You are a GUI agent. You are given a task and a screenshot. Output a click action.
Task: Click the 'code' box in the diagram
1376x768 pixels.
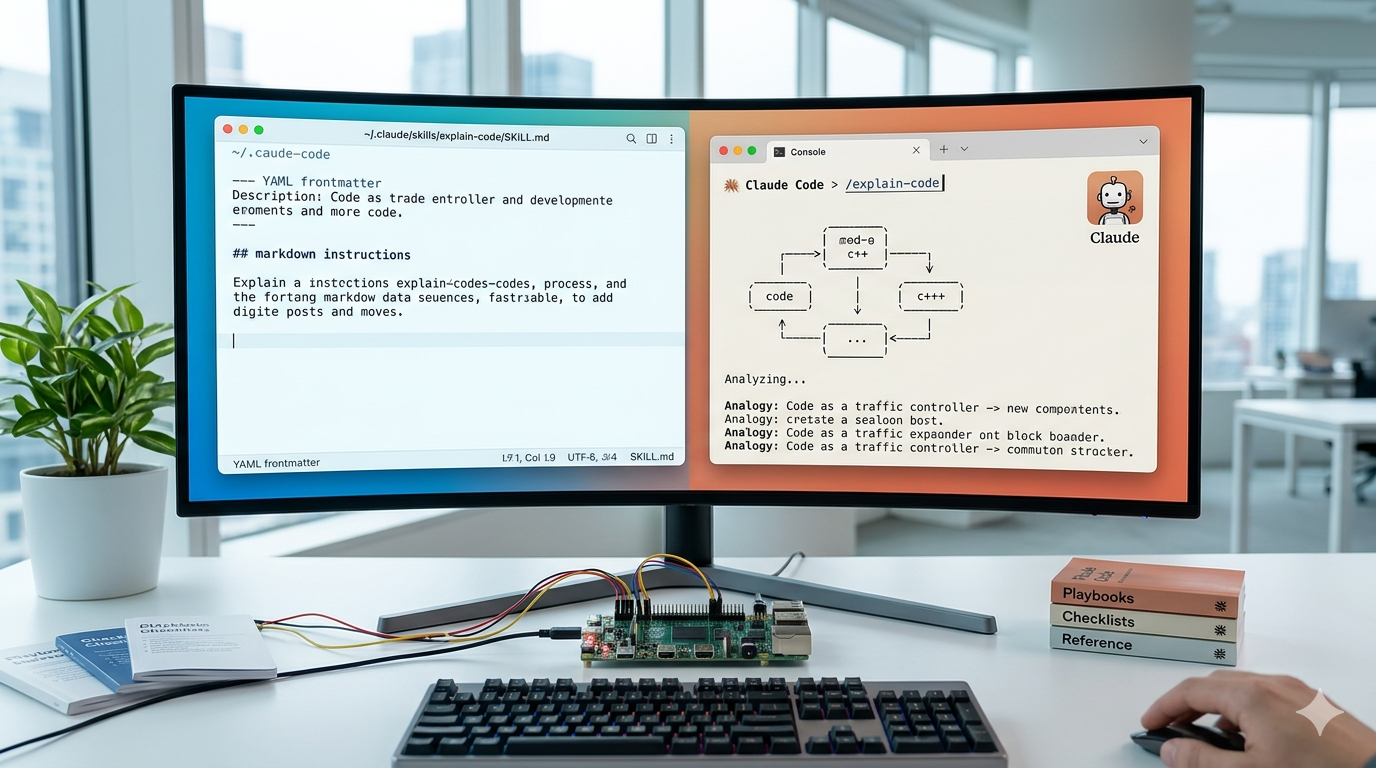779,296
